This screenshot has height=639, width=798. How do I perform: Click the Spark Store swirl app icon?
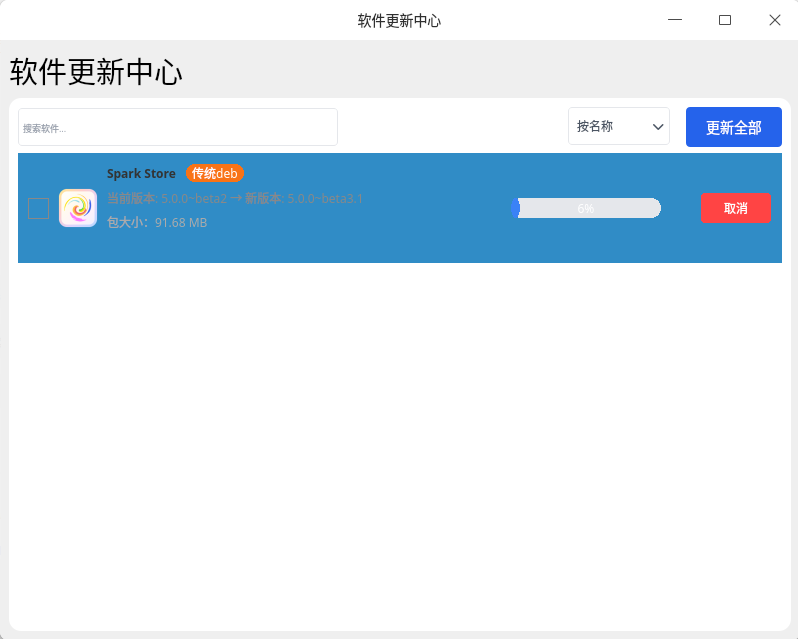coord(78,208)
